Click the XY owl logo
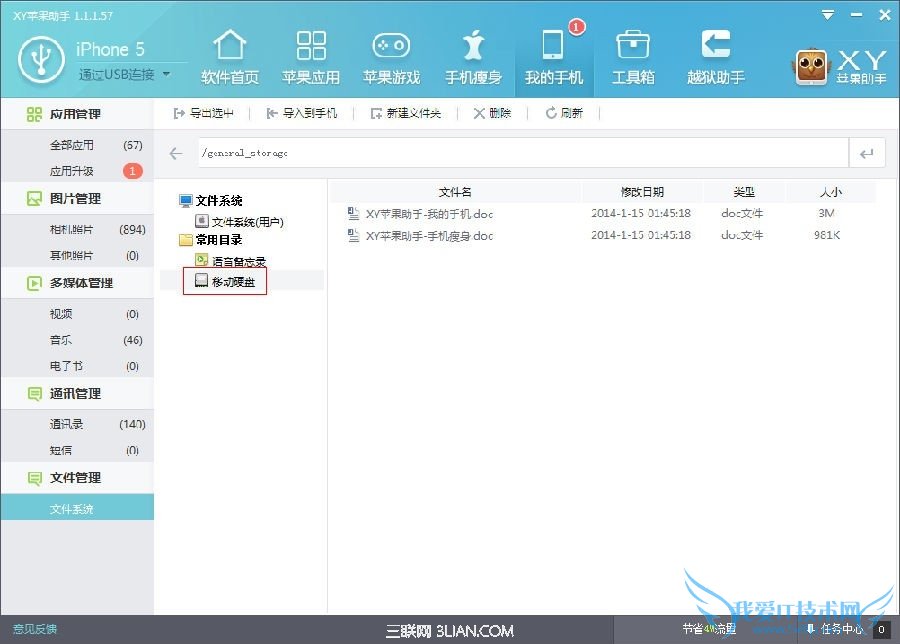900x644 pixels. click(x=812, y=66)
